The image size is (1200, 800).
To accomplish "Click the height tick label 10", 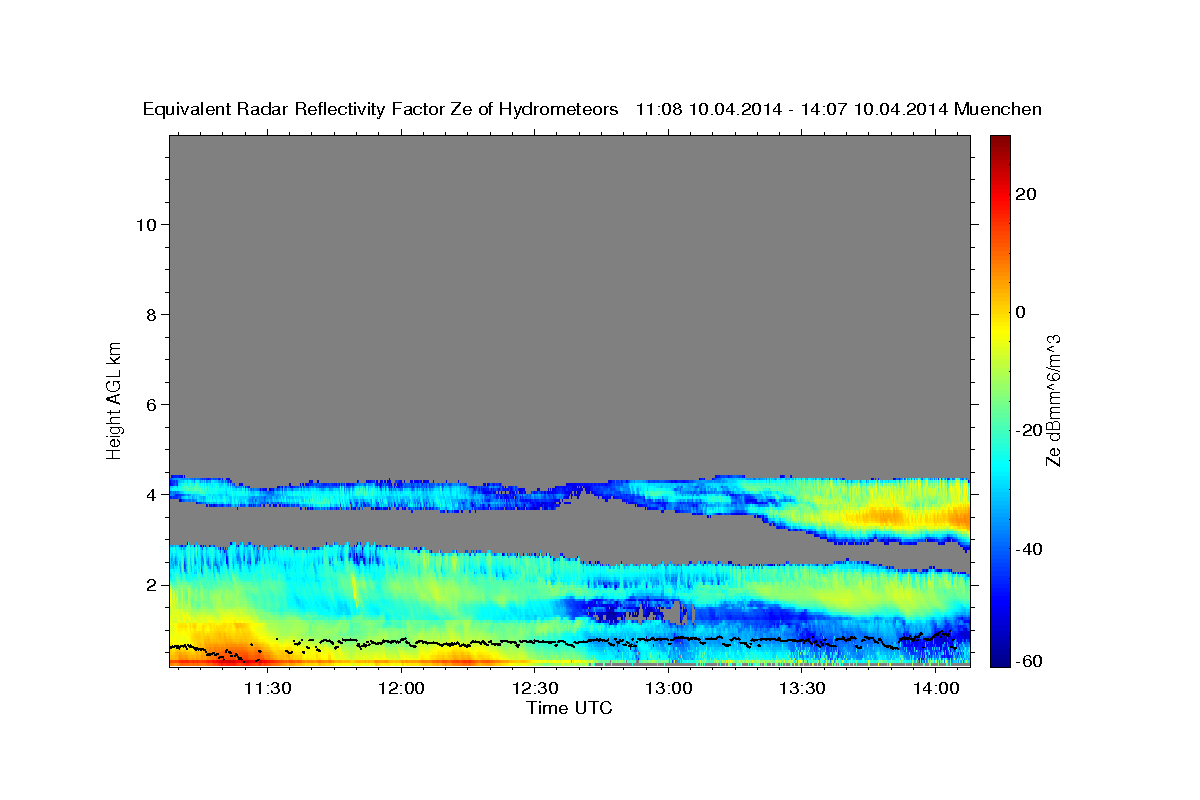I will pos(146,224).
